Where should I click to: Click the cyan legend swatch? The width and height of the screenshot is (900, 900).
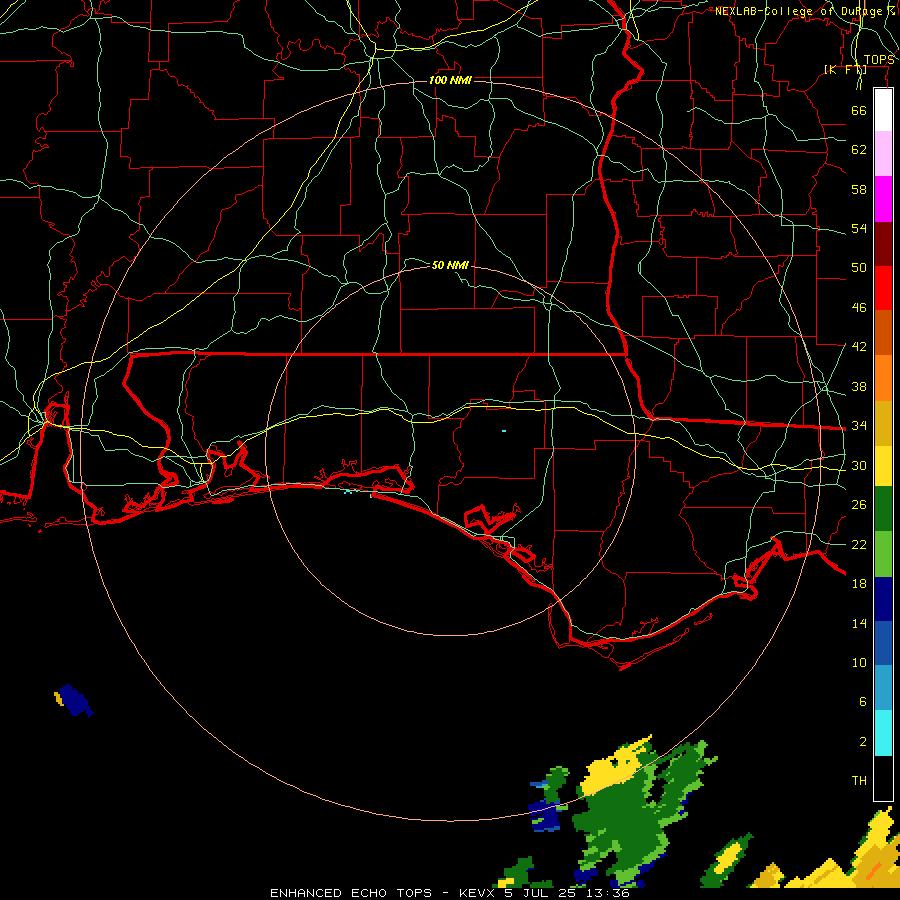coord(883,733)
